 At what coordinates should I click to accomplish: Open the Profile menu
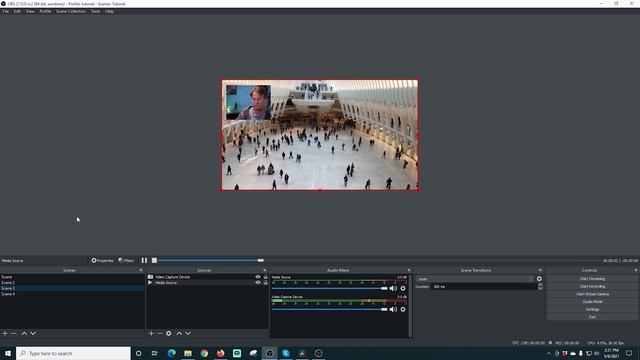[x=45, y=11]
